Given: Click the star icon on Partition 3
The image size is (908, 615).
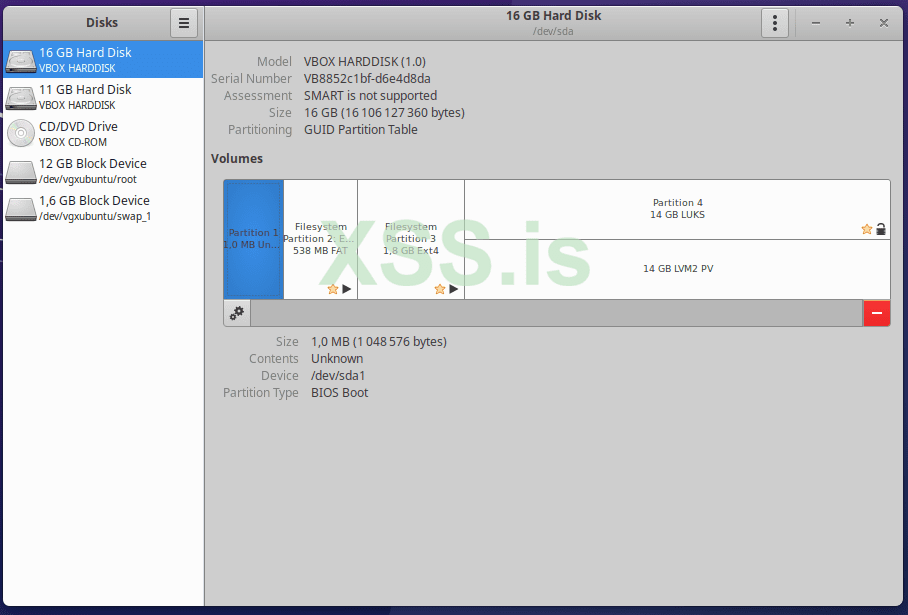Looking at the screenshot, I should click(440, 288).
